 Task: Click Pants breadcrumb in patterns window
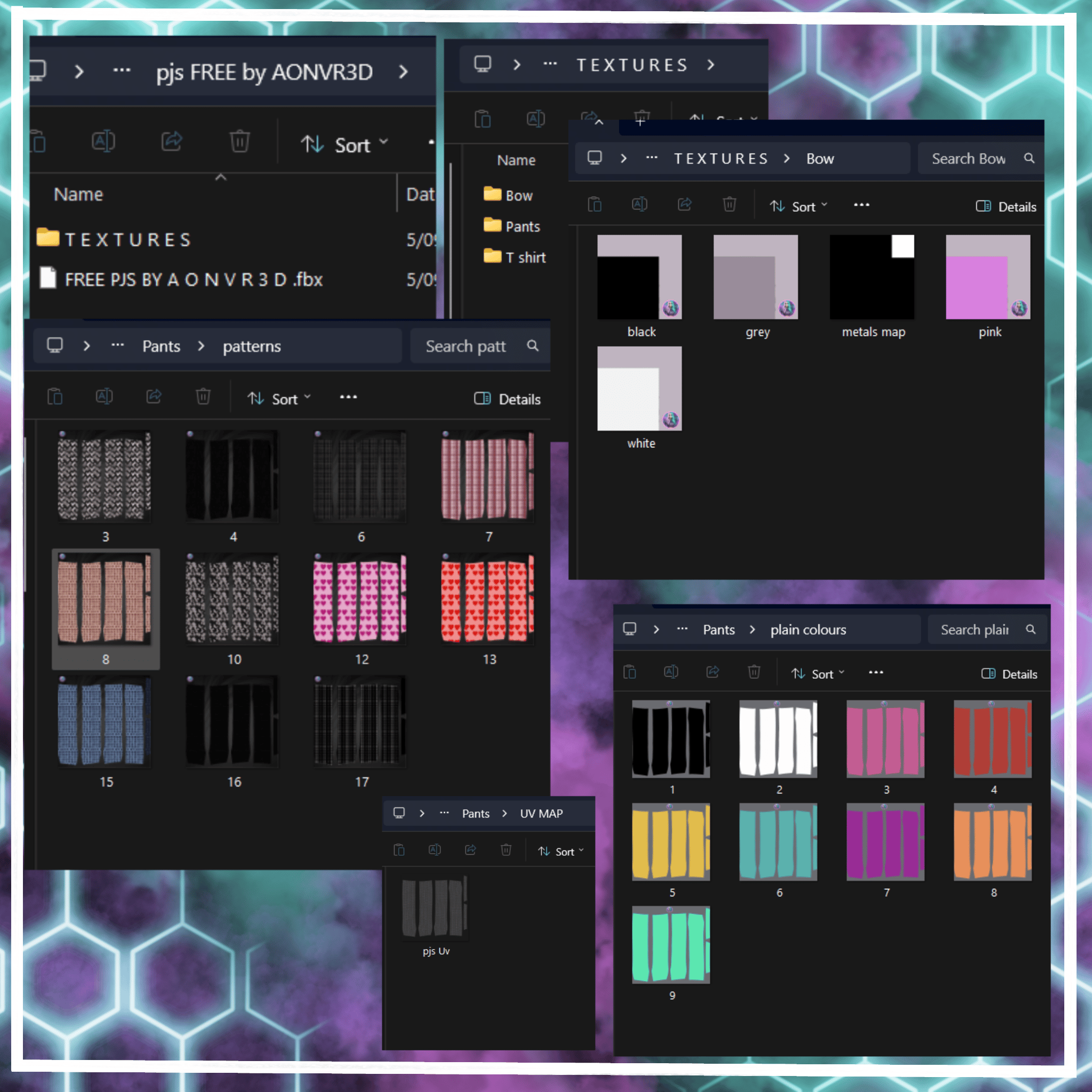coord(161,346)
